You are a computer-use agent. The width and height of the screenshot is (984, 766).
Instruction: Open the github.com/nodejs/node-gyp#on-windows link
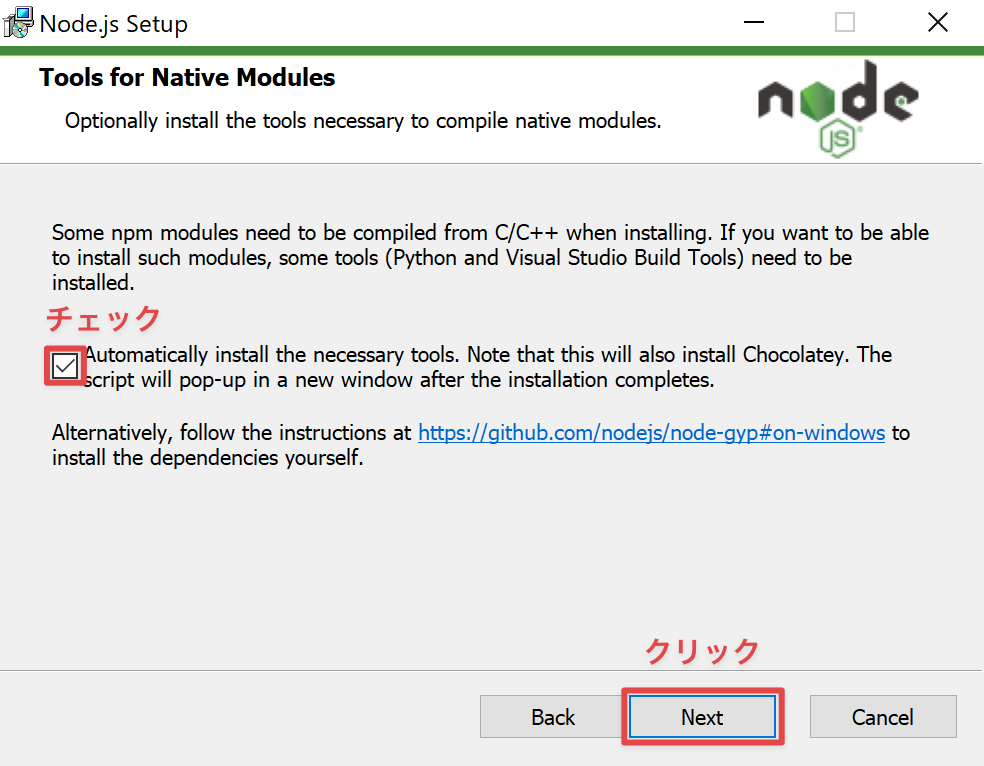tap(651, 433)
